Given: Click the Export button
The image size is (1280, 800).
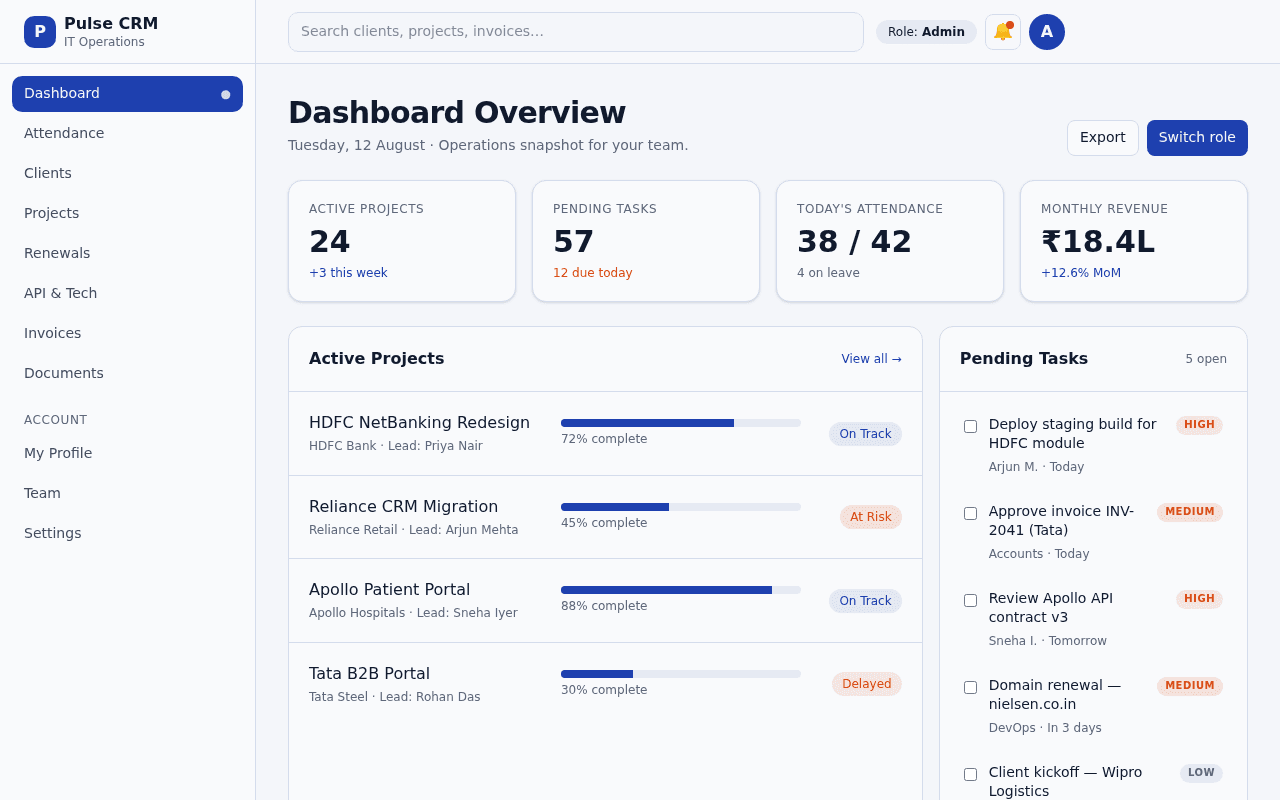Looking at the screenshot, I should point(1103,138).
